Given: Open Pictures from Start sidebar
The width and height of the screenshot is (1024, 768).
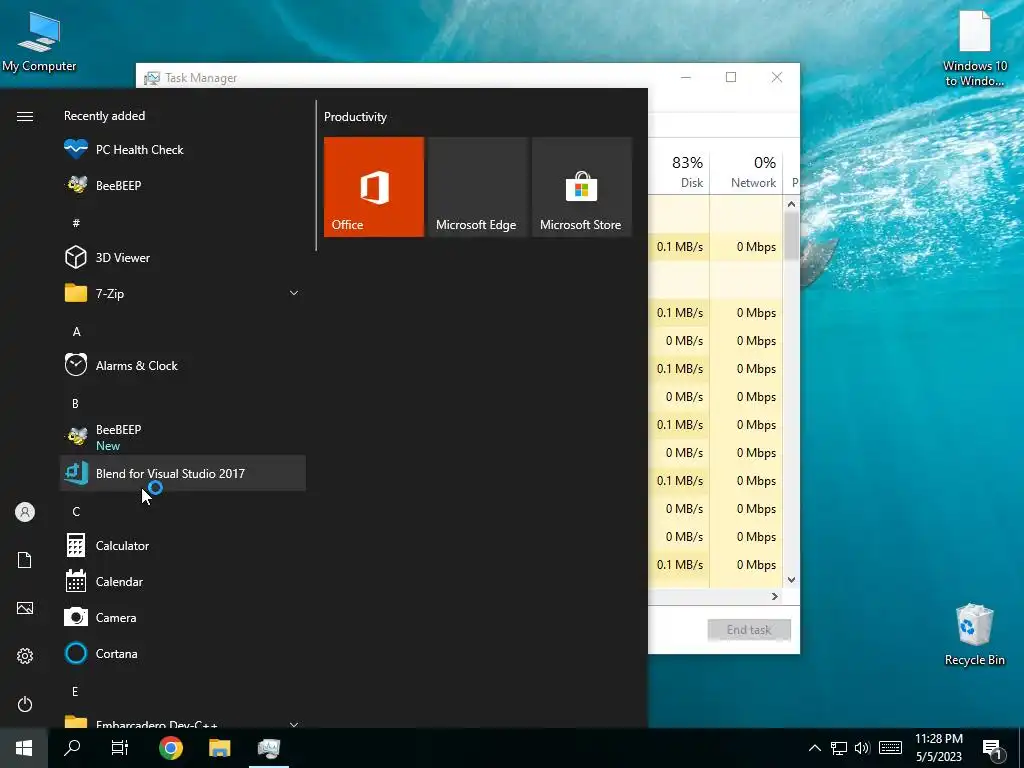Looking at the screenshot, I should pos(25,608).
